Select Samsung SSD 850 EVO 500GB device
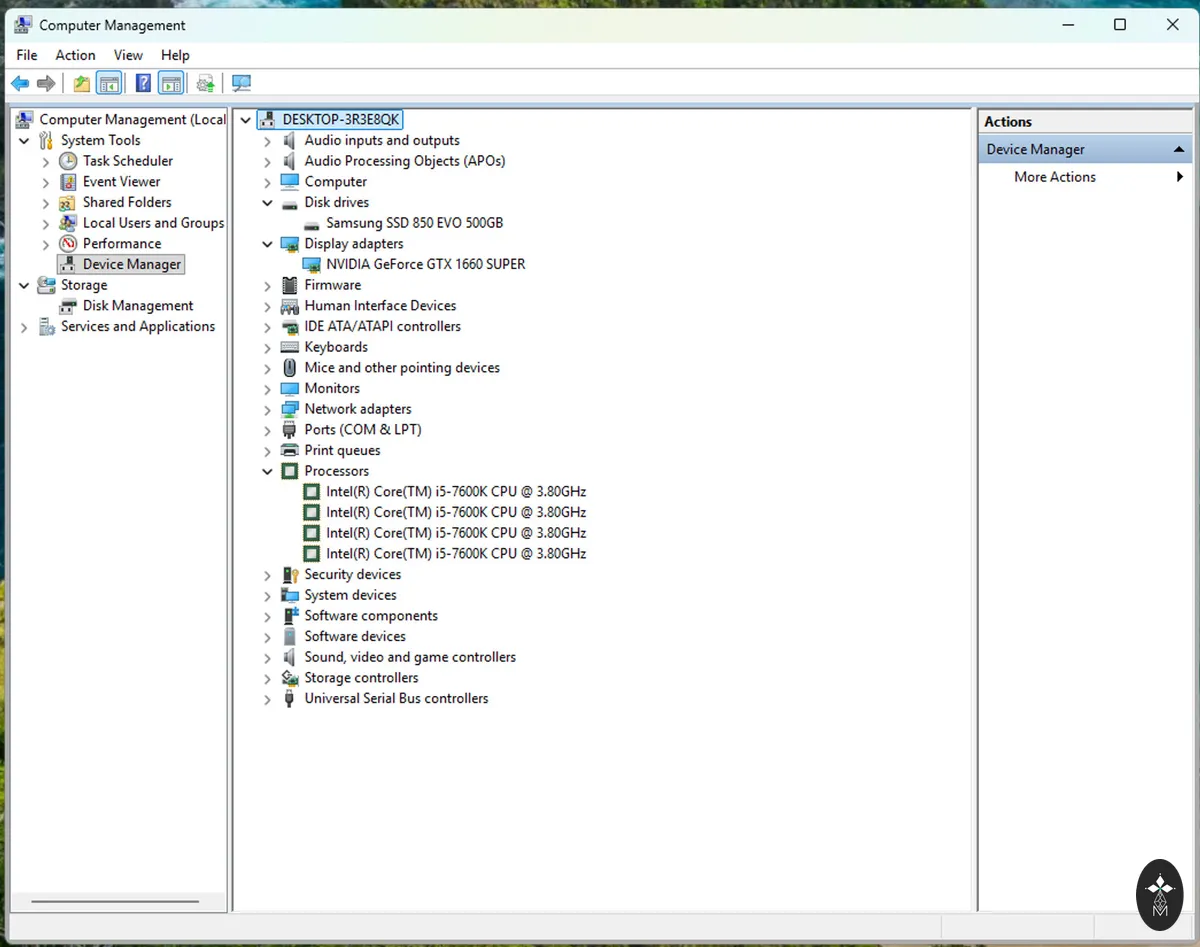 tap(414, 223)
